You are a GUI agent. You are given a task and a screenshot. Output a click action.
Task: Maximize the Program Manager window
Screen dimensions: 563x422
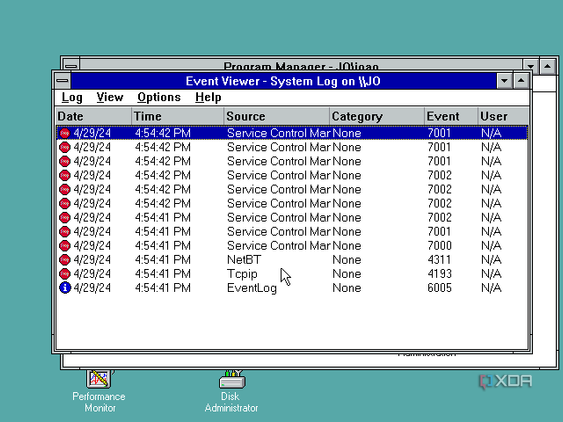[x=548, y=66]
